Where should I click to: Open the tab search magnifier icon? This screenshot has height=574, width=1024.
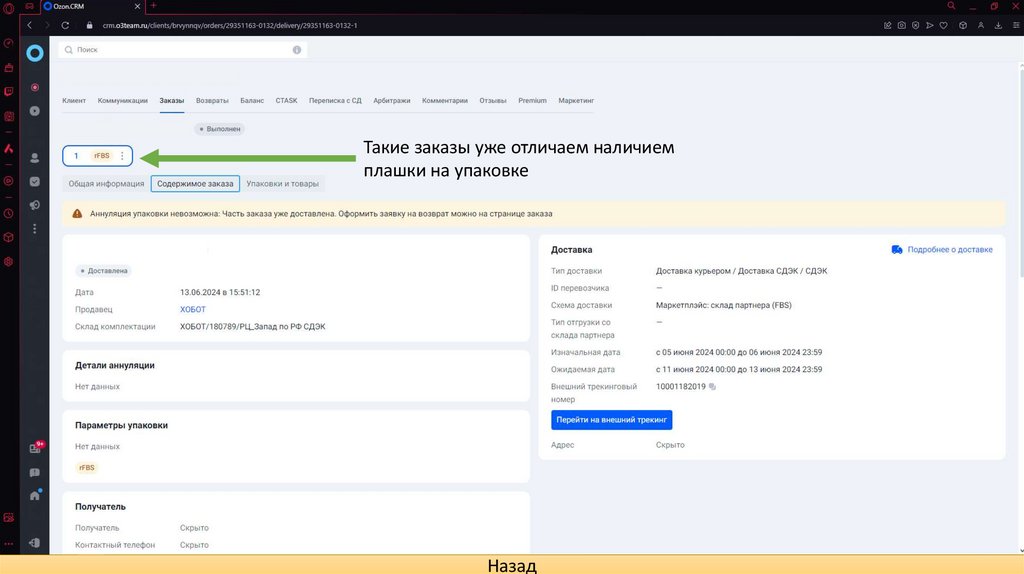[952, 6]
